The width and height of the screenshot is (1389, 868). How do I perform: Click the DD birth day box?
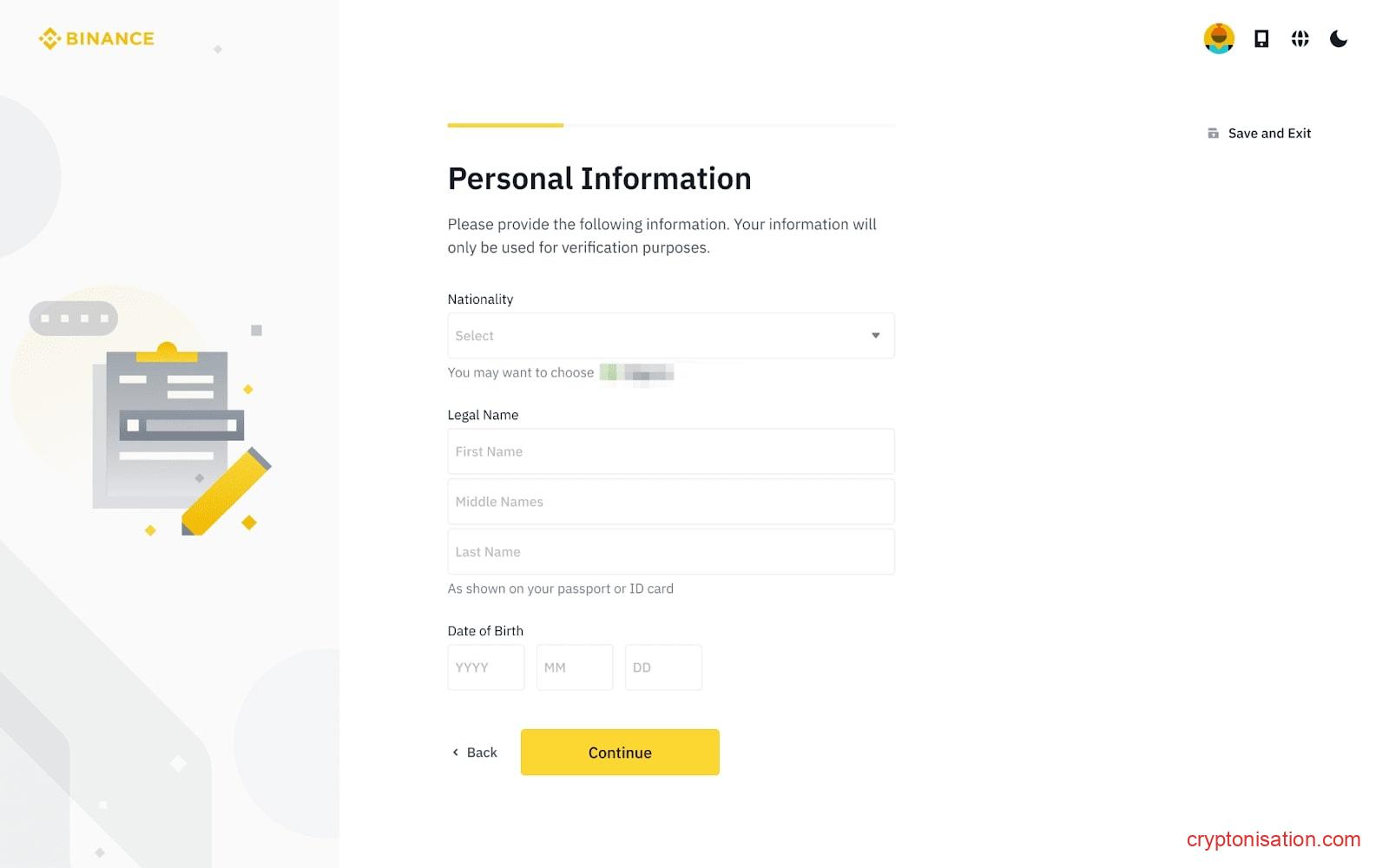coord(662,667)
